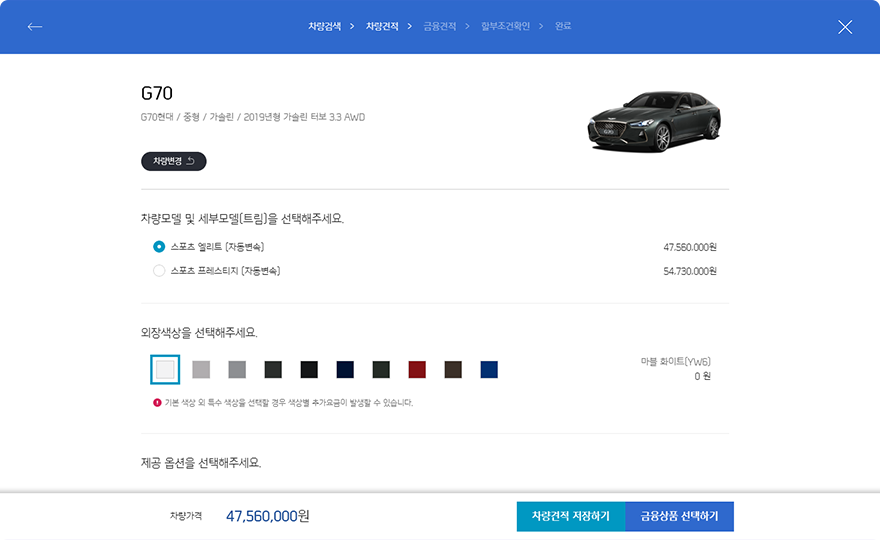This screenshot has height=540, width=880.
Task: Click the red warning icon beside color notice
Action: coord(157,402)
